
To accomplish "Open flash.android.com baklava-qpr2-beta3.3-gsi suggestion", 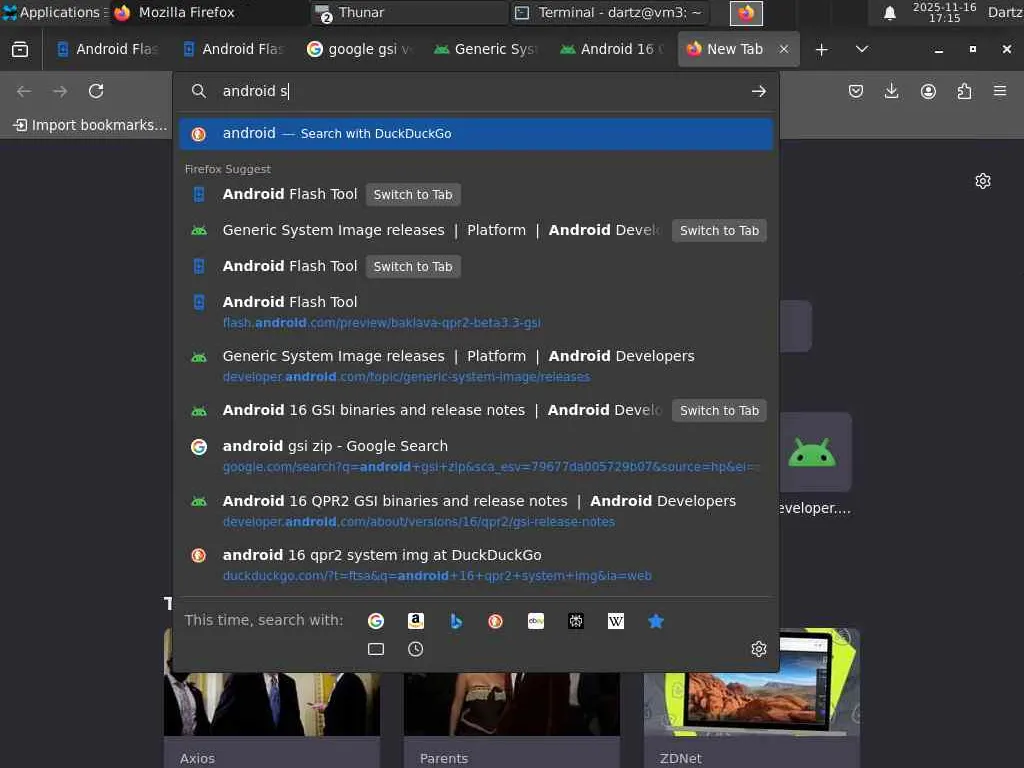I will point(476,312).
